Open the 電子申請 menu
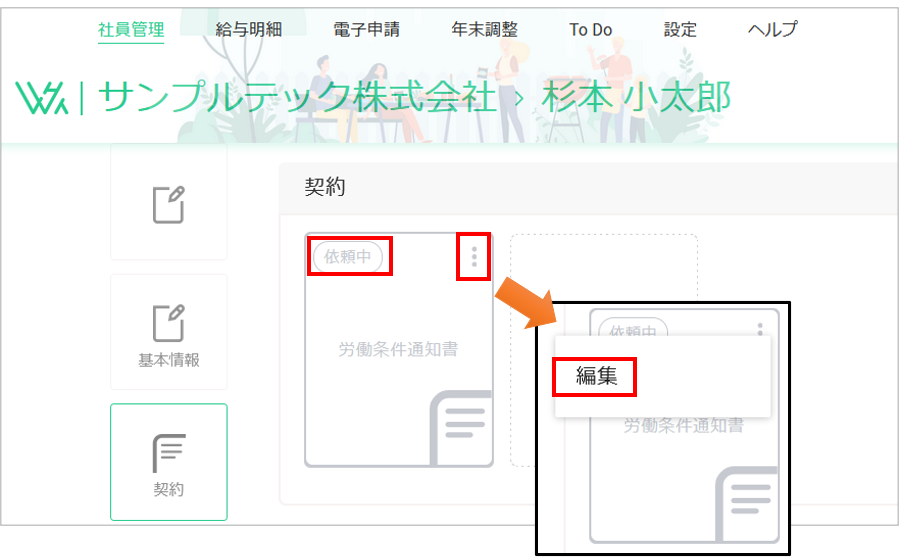 [x=367, y=29]
